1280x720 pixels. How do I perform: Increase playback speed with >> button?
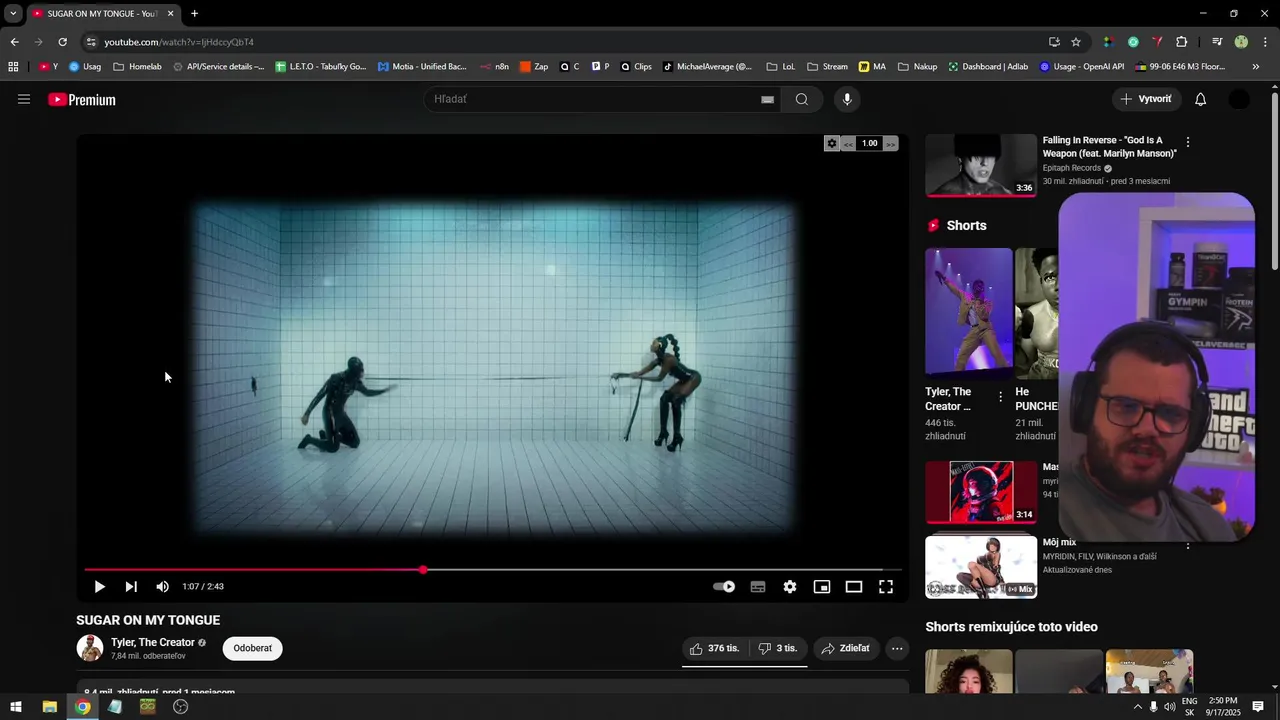(890, 144)
